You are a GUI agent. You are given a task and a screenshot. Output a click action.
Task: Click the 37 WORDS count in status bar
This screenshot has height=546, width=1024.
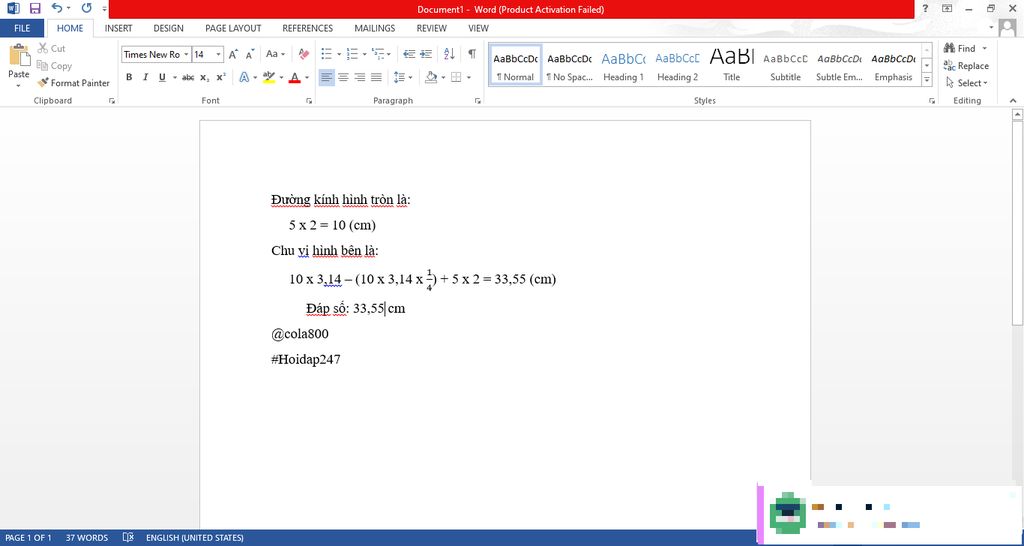[87, 538]
